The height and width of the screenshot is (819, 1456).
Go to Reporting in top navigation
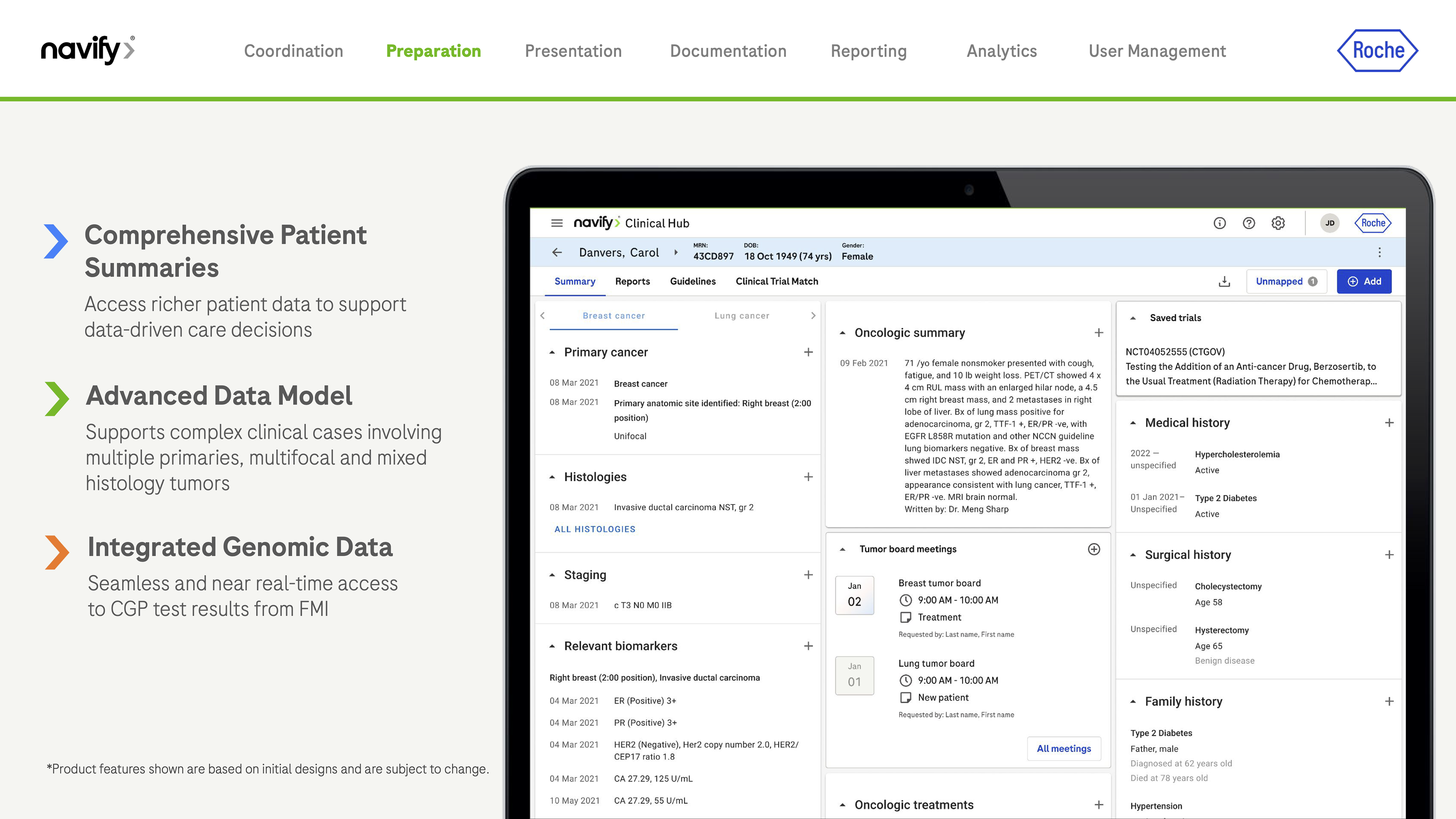pyautogui.click(x=868, y=51)
